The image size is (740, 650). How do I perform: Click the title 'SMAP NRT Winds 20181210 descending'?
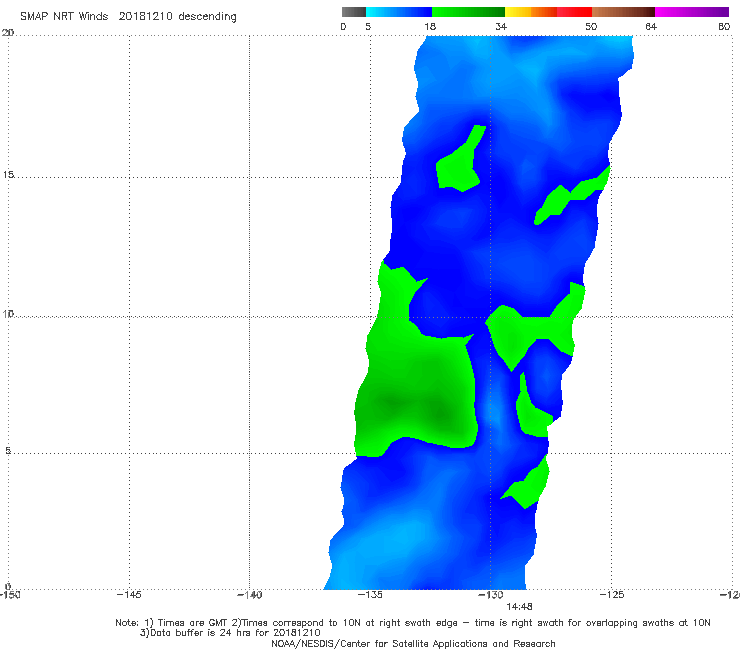tap(128, 16)
